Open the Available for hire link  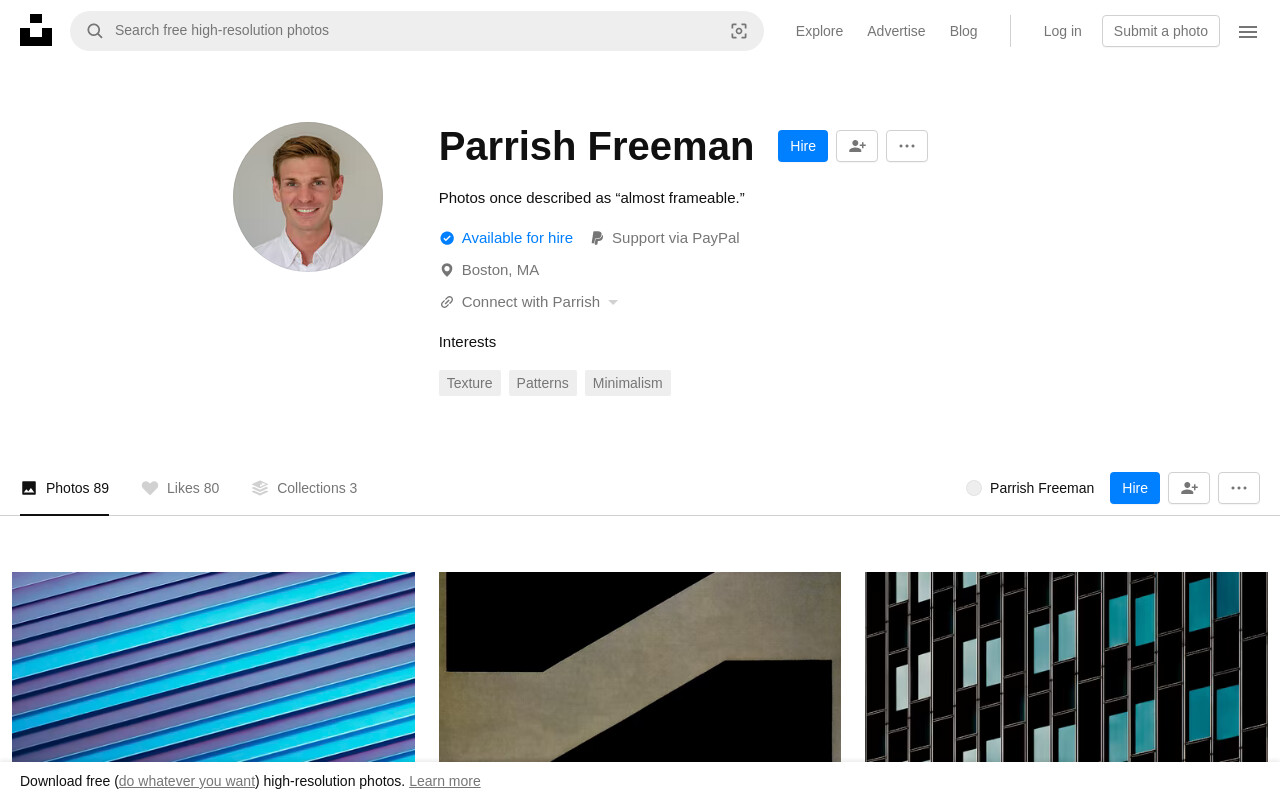click(x=506, y=238)
